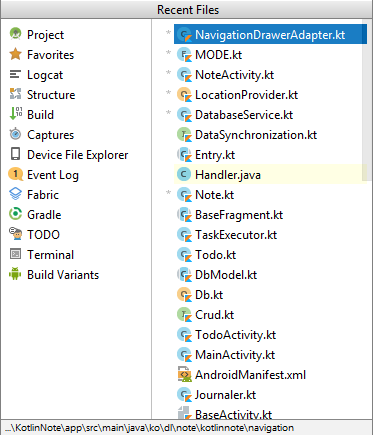The image size is (373, 435).
Task: Open the Build tool window
Action: (40, 115)
